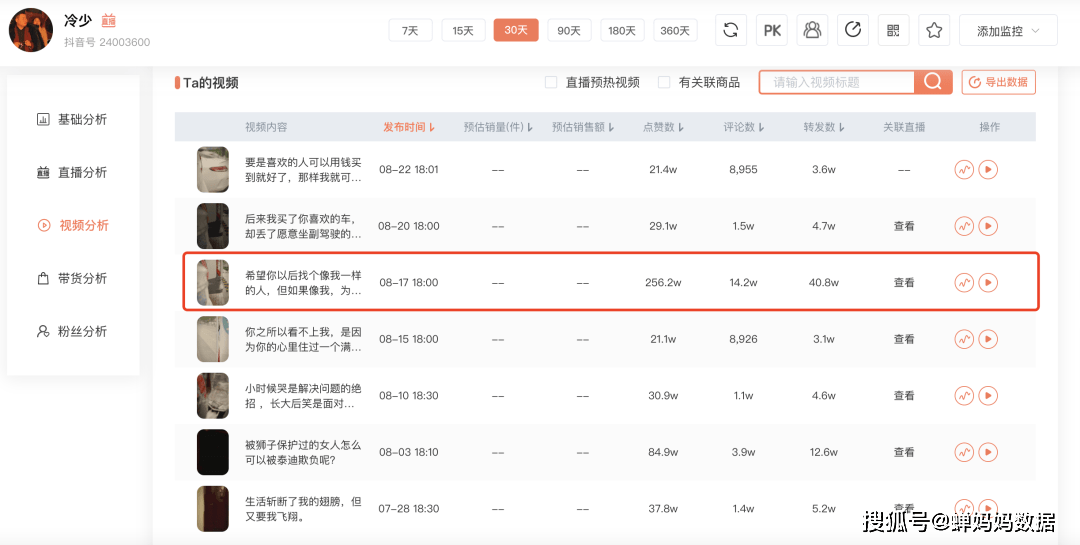Sort by 发布时间 column

pyautogui.click(x=409, y=127)
